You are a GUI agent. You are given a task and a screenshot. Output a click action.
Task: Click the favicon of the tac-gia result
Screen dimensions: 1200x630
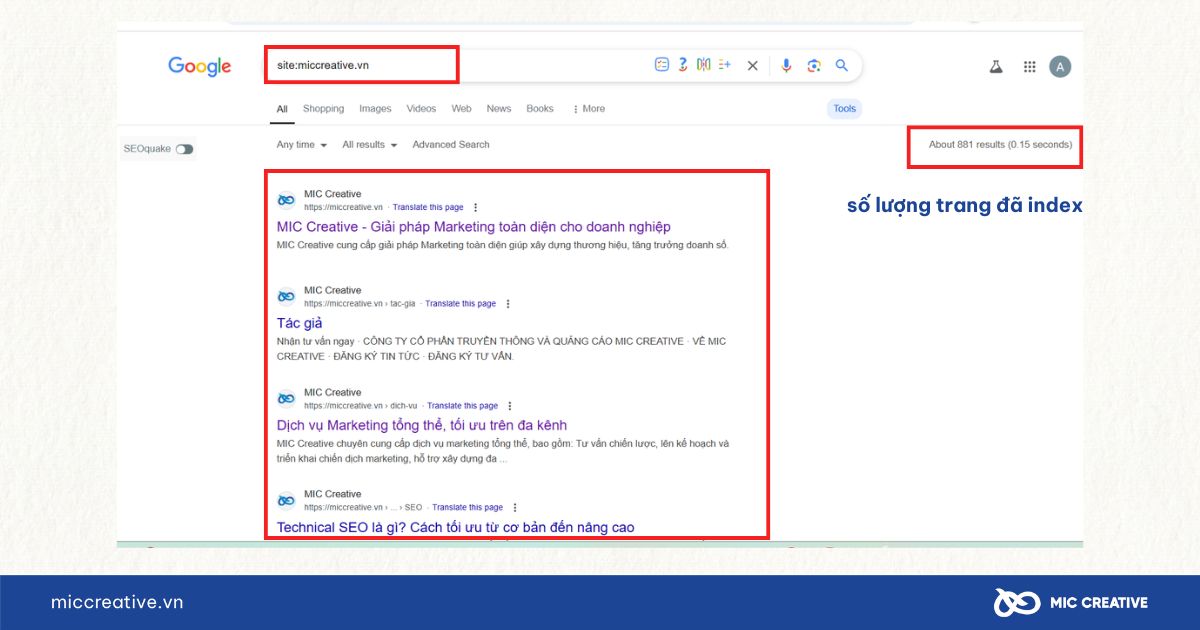coord(286,296)
